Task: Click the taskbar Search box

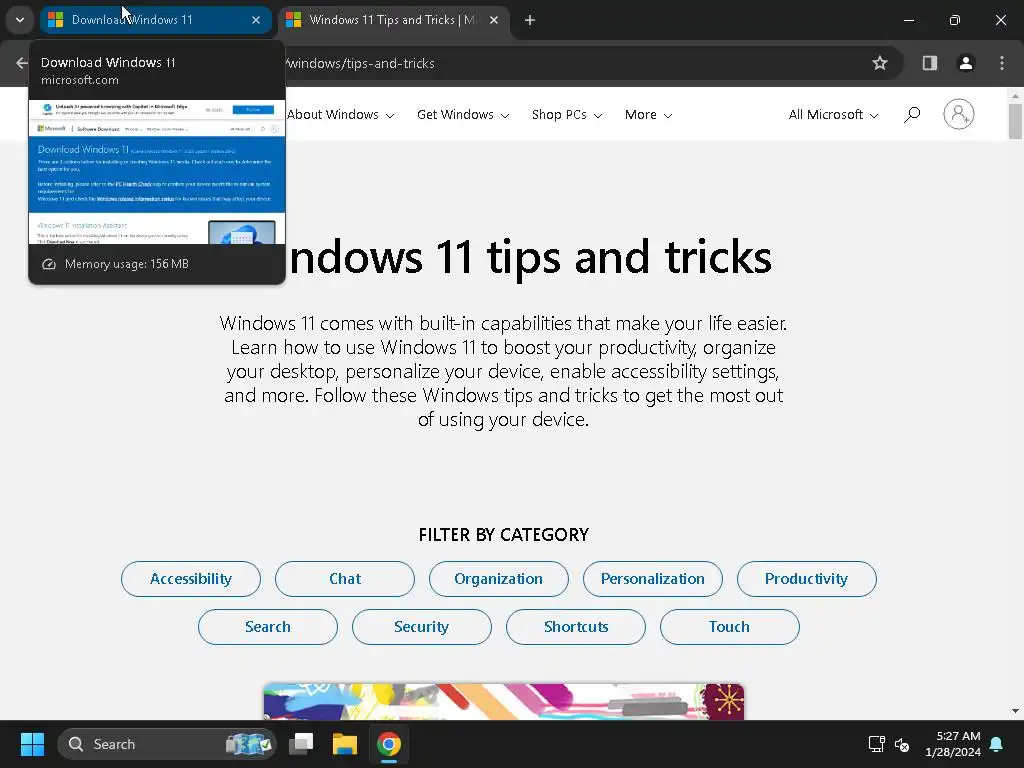Action: coord(167,744)
